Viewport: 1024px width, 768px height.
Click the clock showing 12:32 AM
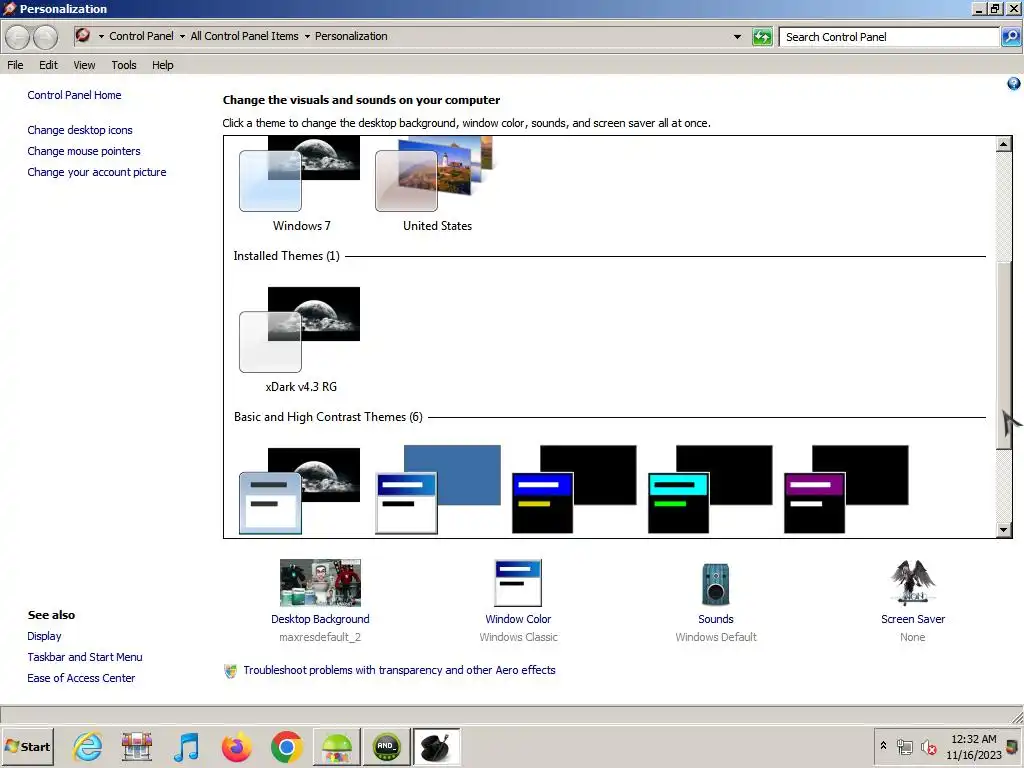(974, 739)
